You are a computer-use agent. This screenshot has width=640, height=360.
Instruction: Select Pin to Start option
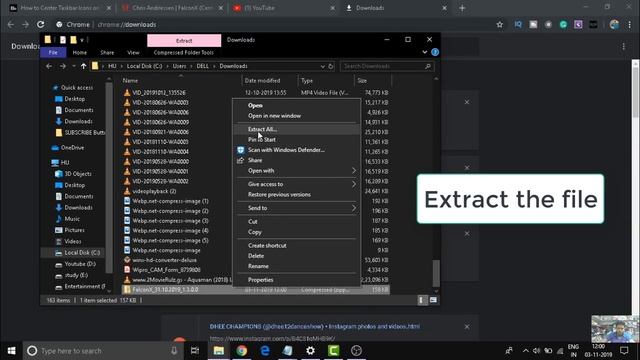point(262,140)
